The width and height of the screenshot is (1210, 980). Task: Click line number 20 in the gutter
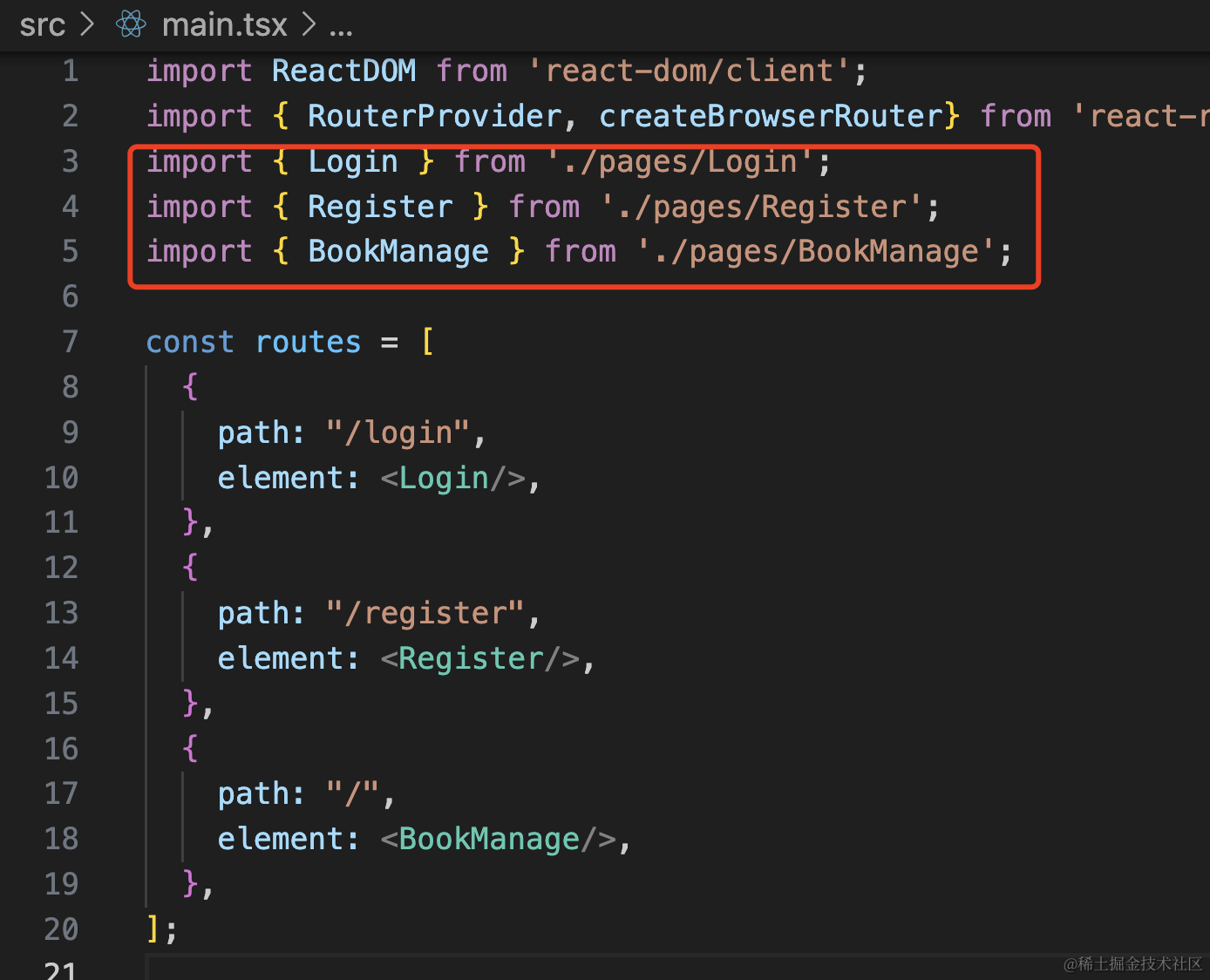(61, 929)
